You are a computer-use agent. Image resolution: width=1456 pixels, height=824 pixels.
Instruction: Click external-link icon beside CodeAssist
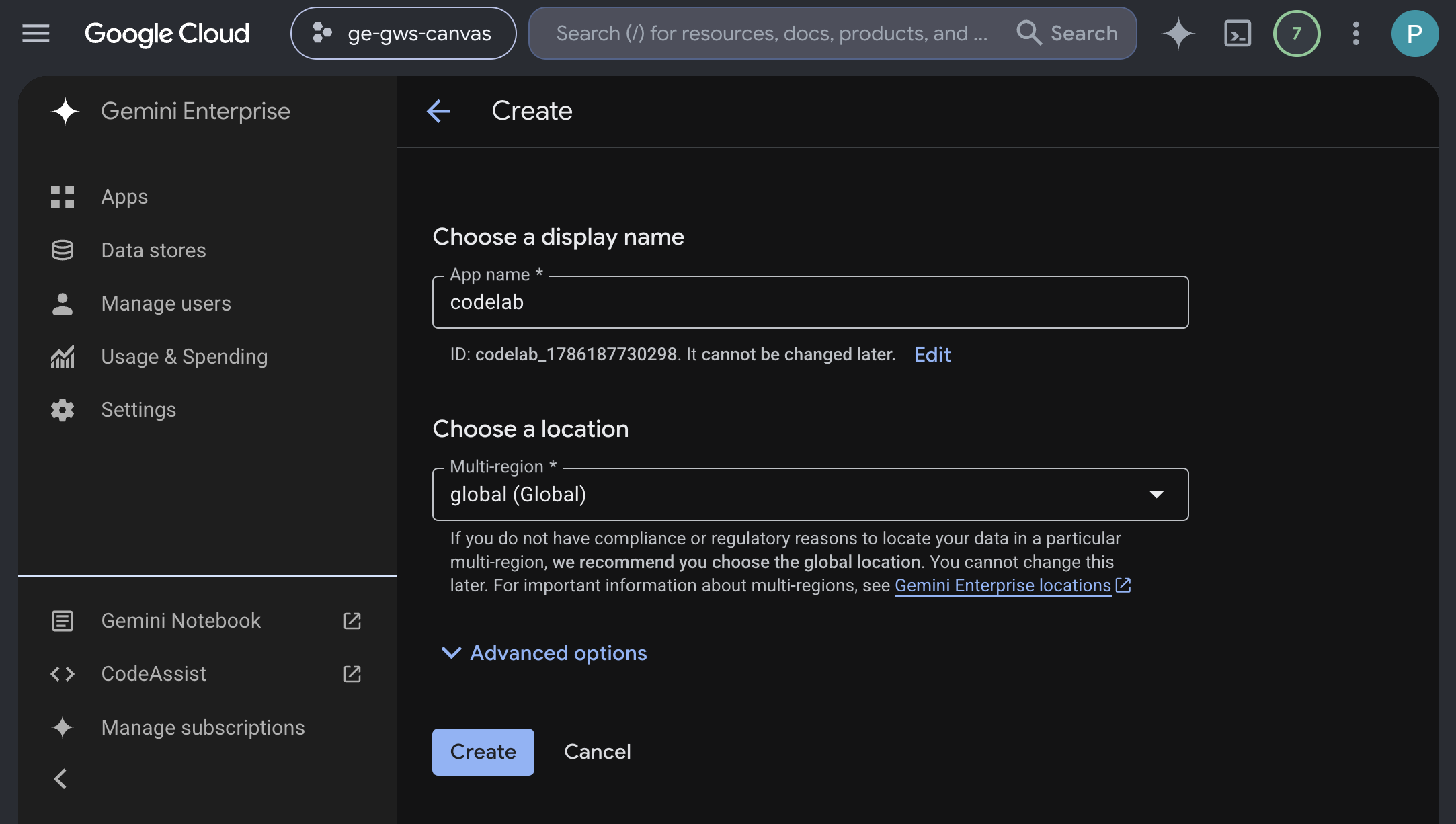tap(352, 674)
